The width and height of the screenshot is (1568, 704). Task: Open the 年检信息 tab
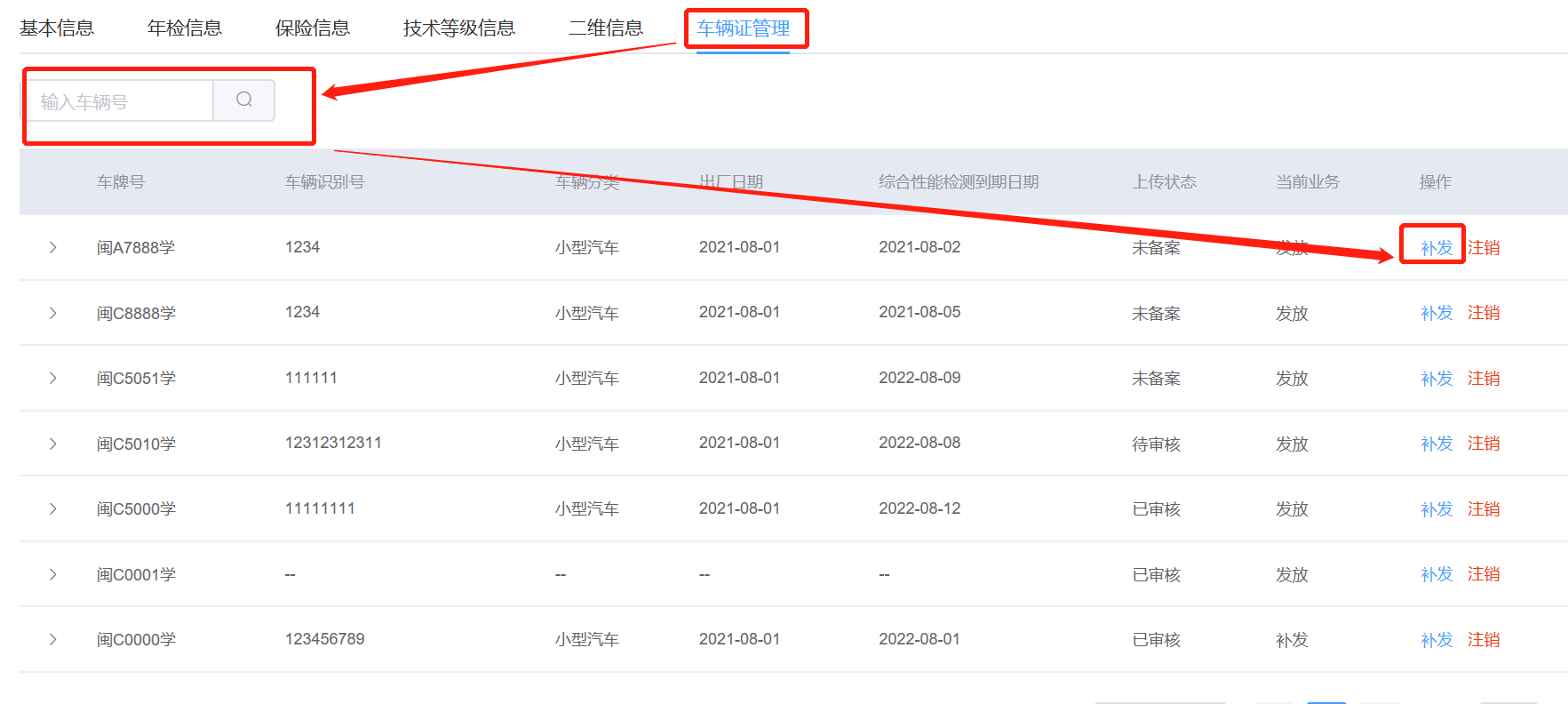click(x=185, y=28)
